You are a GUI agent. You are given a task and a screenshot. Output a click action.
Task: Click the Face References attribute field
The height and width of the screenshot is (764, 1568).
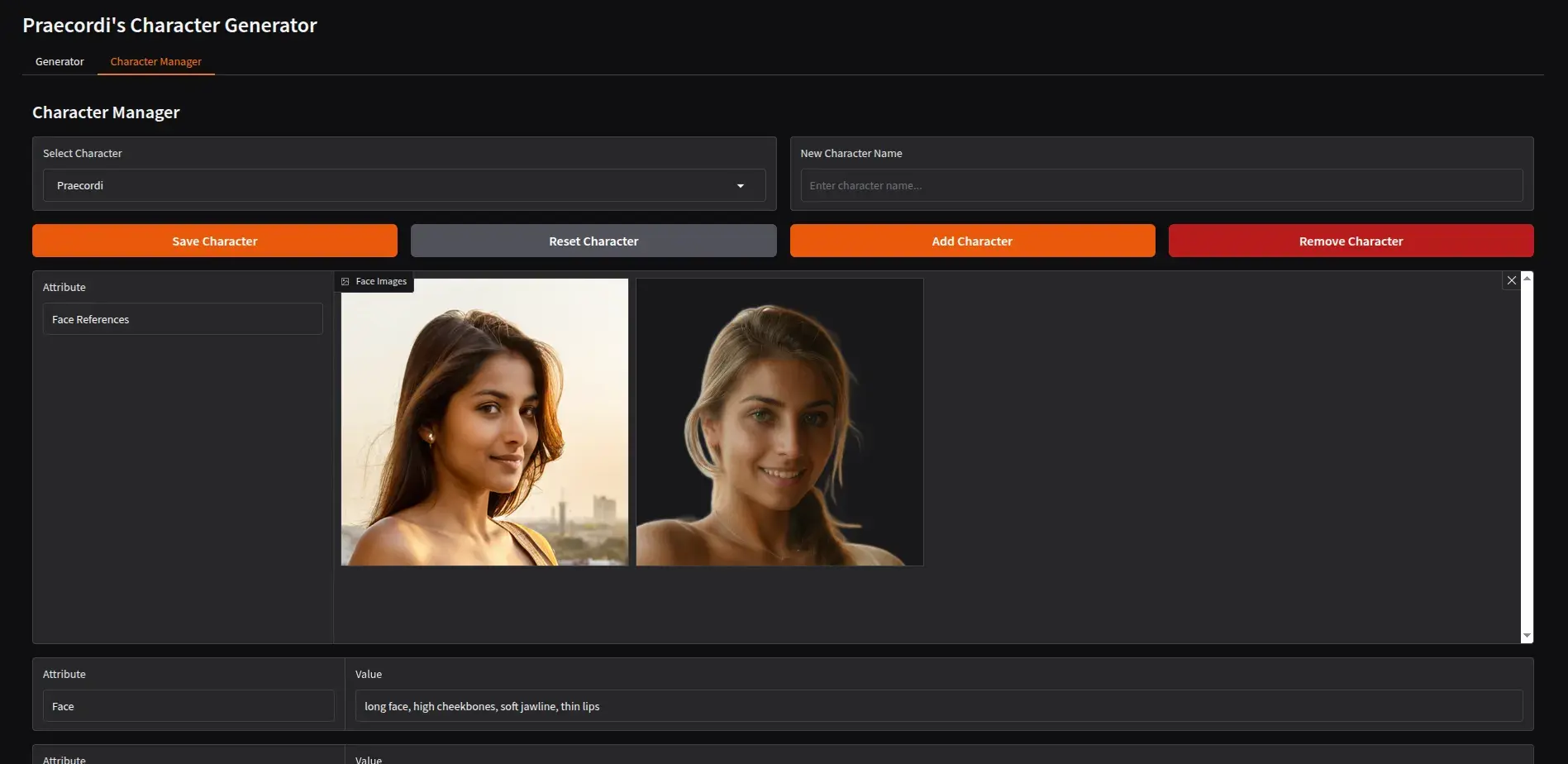[x=182, y=320]
